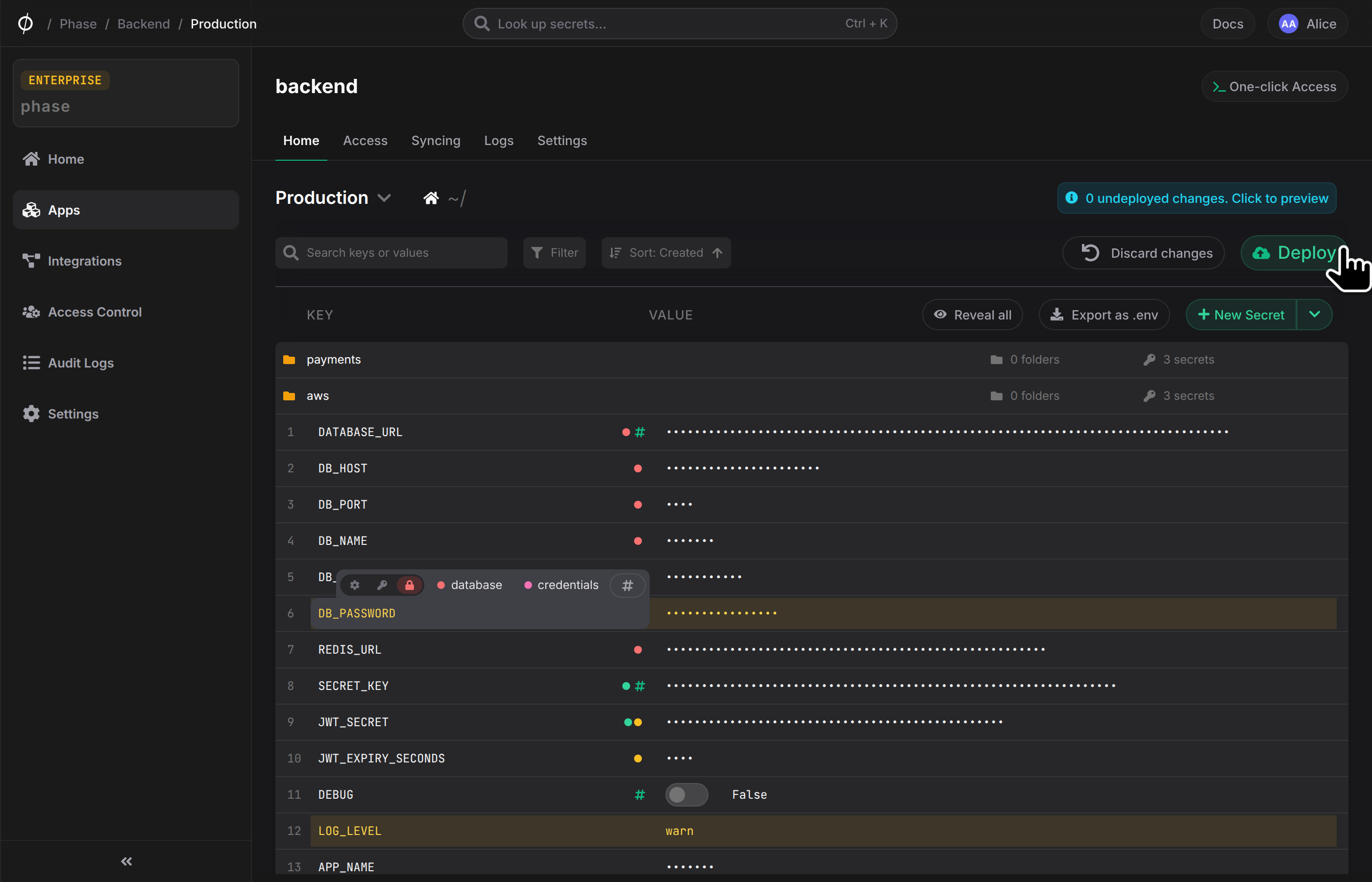Open Audit Logs in the sidebar
Viewport: 1372px width, 882px height.
pyautogui.click(x=125, y=363)
